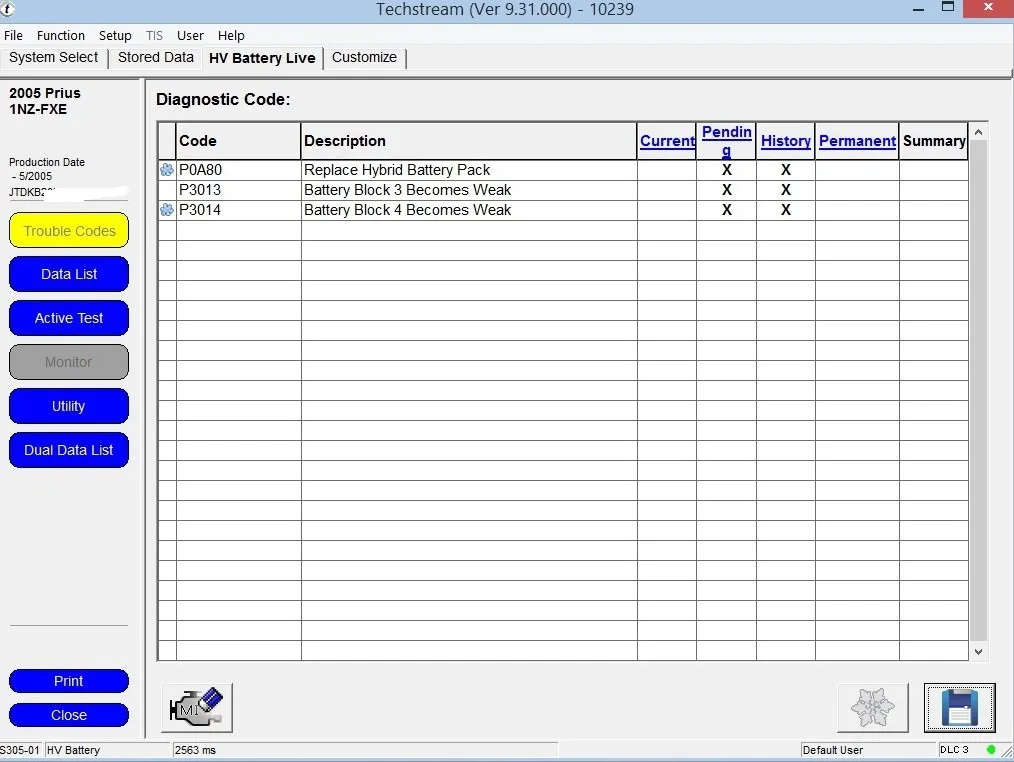
Task: Click the '2563 ms' status bar value
Action: [x=195, y=750]
